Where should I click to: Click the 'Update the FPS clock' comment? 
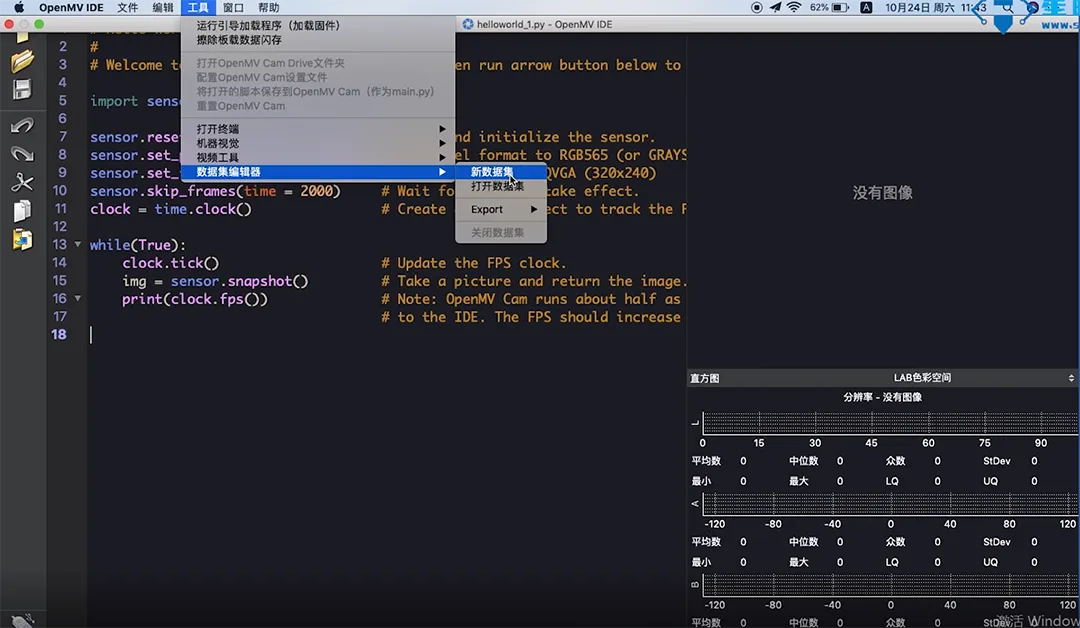[x=474, y=263]
